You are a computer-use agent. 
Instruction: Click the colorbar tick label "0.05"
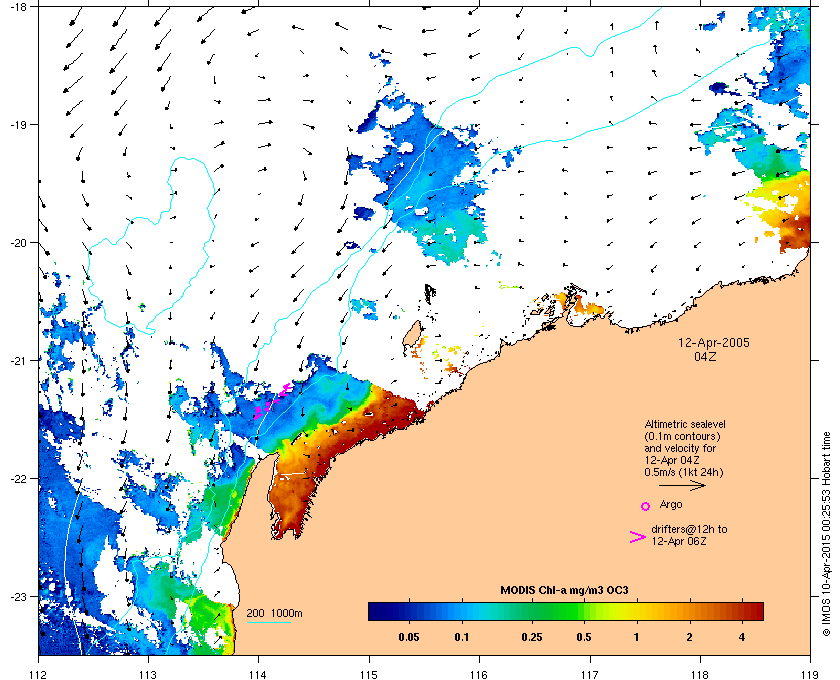409,638
